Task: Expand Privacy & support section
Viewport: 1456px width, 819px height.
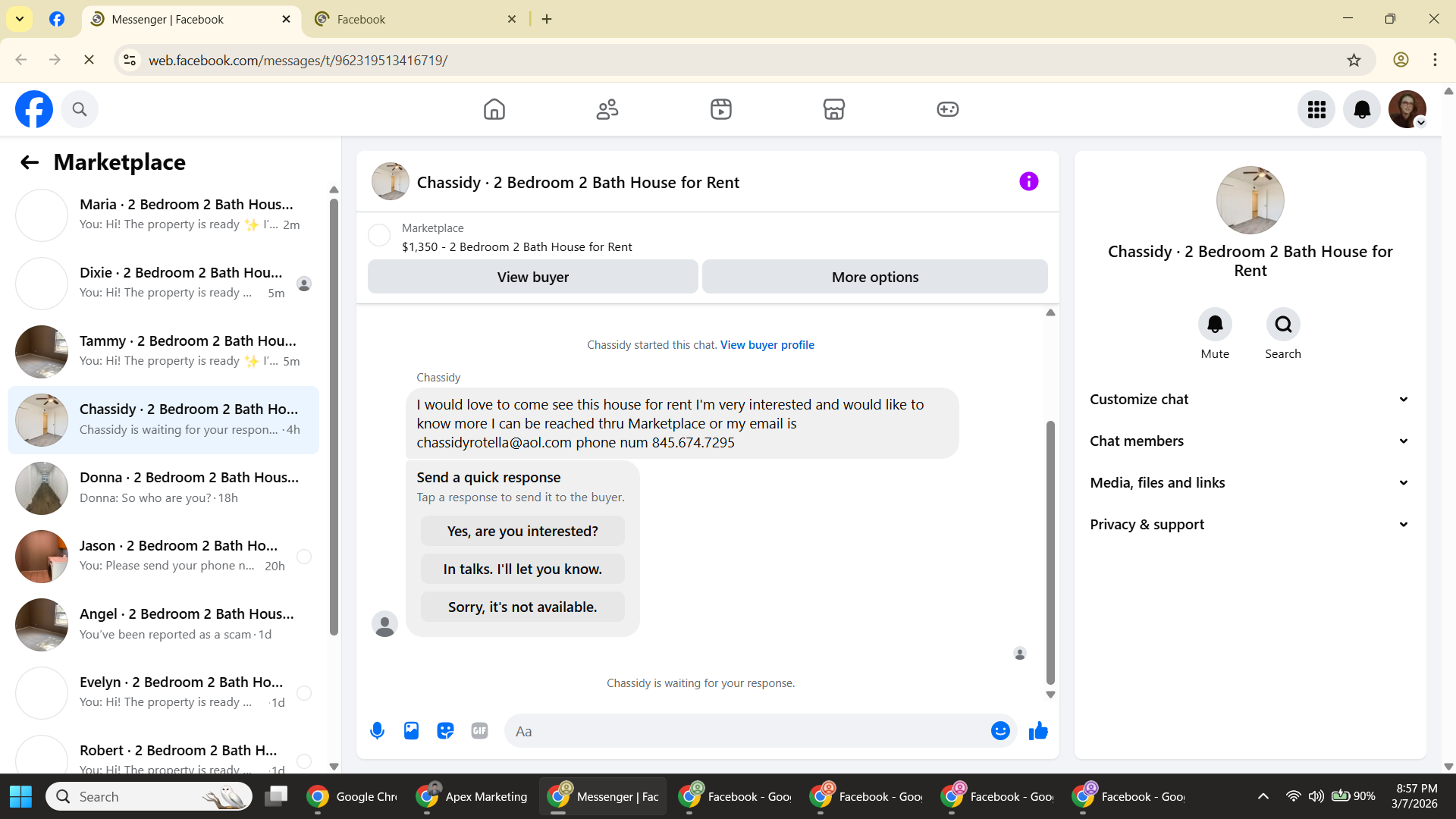Action: 1250,525
